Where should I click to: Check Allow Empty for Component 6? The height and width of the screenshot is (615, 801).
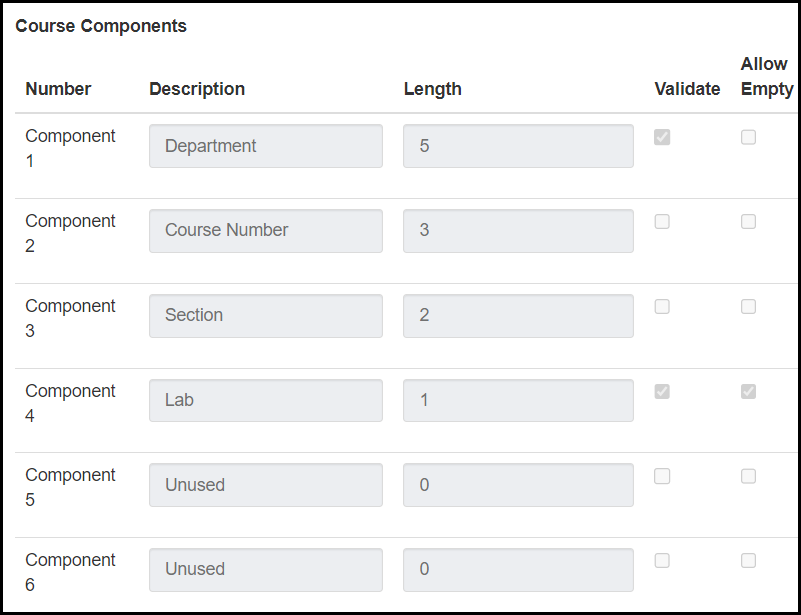748,561
